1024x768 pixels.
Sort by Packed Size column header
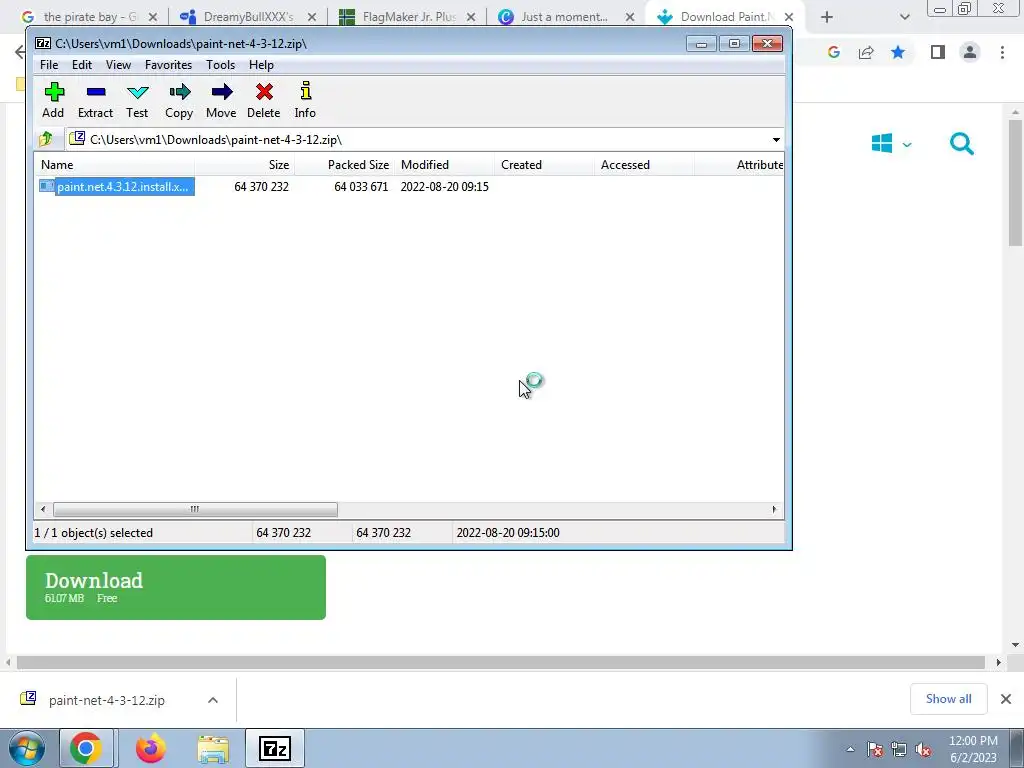tap(344, 165)
